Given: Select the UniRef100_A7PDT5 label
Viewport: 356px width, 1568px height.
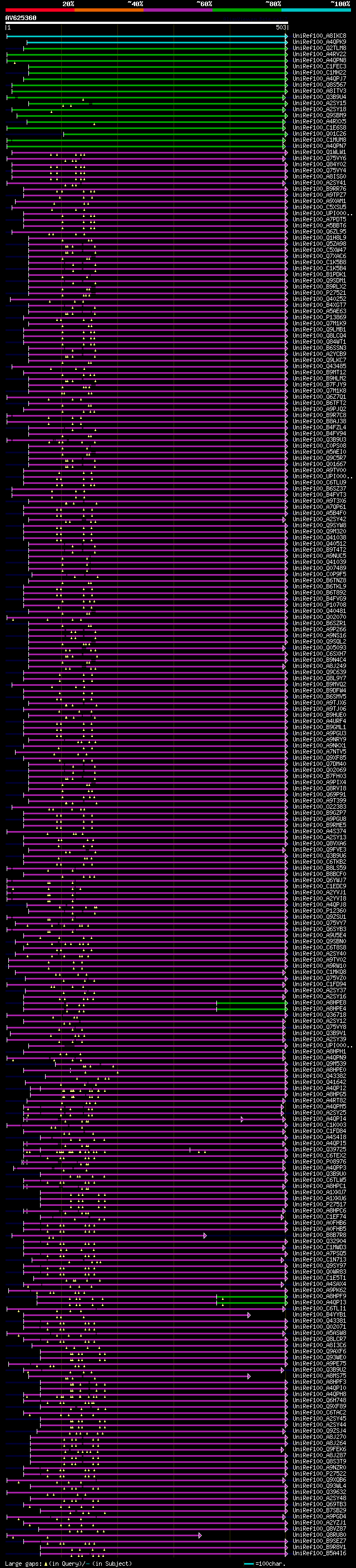Looking at the screenshot, I should (319, 220).
